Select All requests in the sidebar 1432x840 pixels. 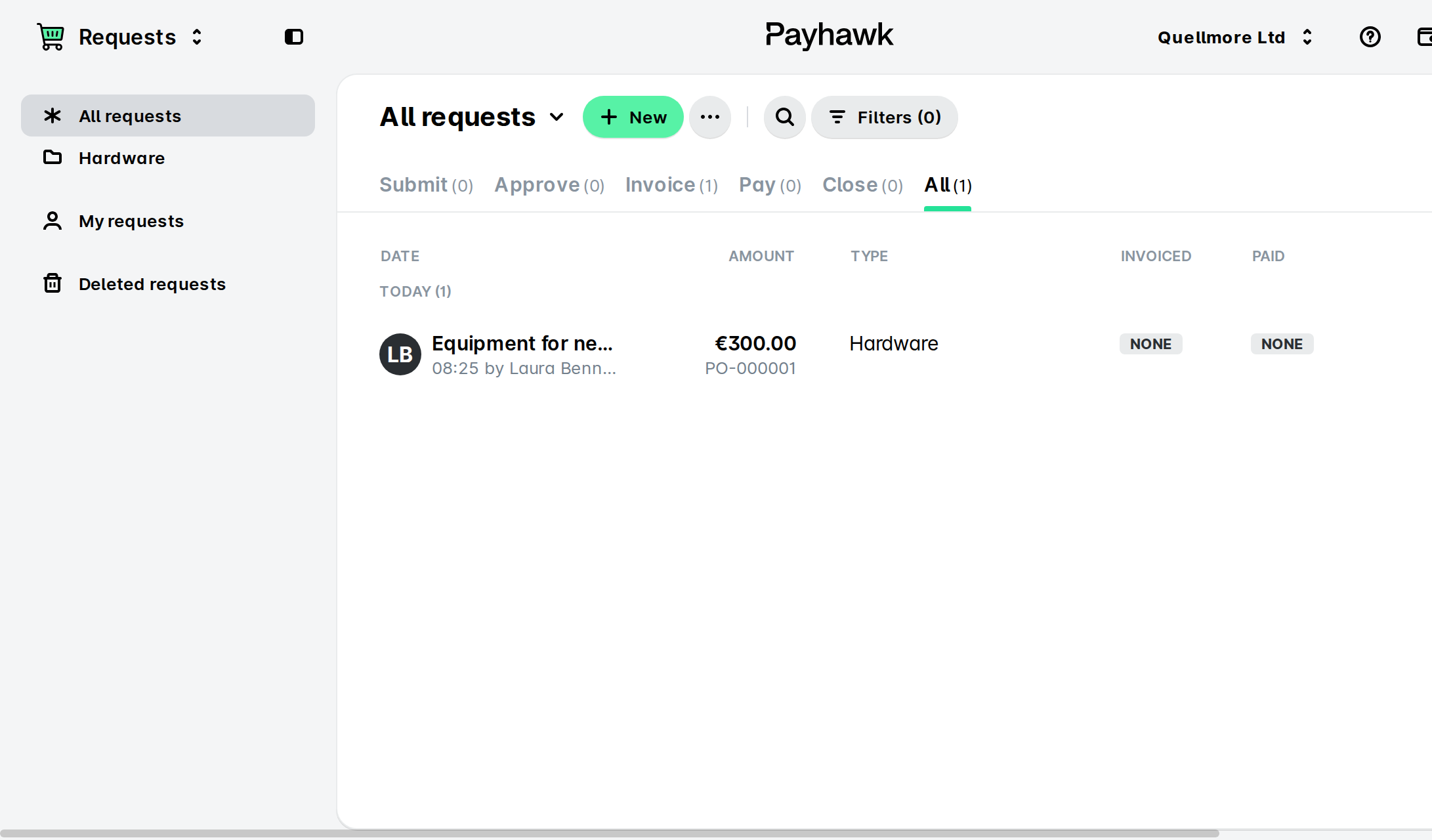click(168, 115)
